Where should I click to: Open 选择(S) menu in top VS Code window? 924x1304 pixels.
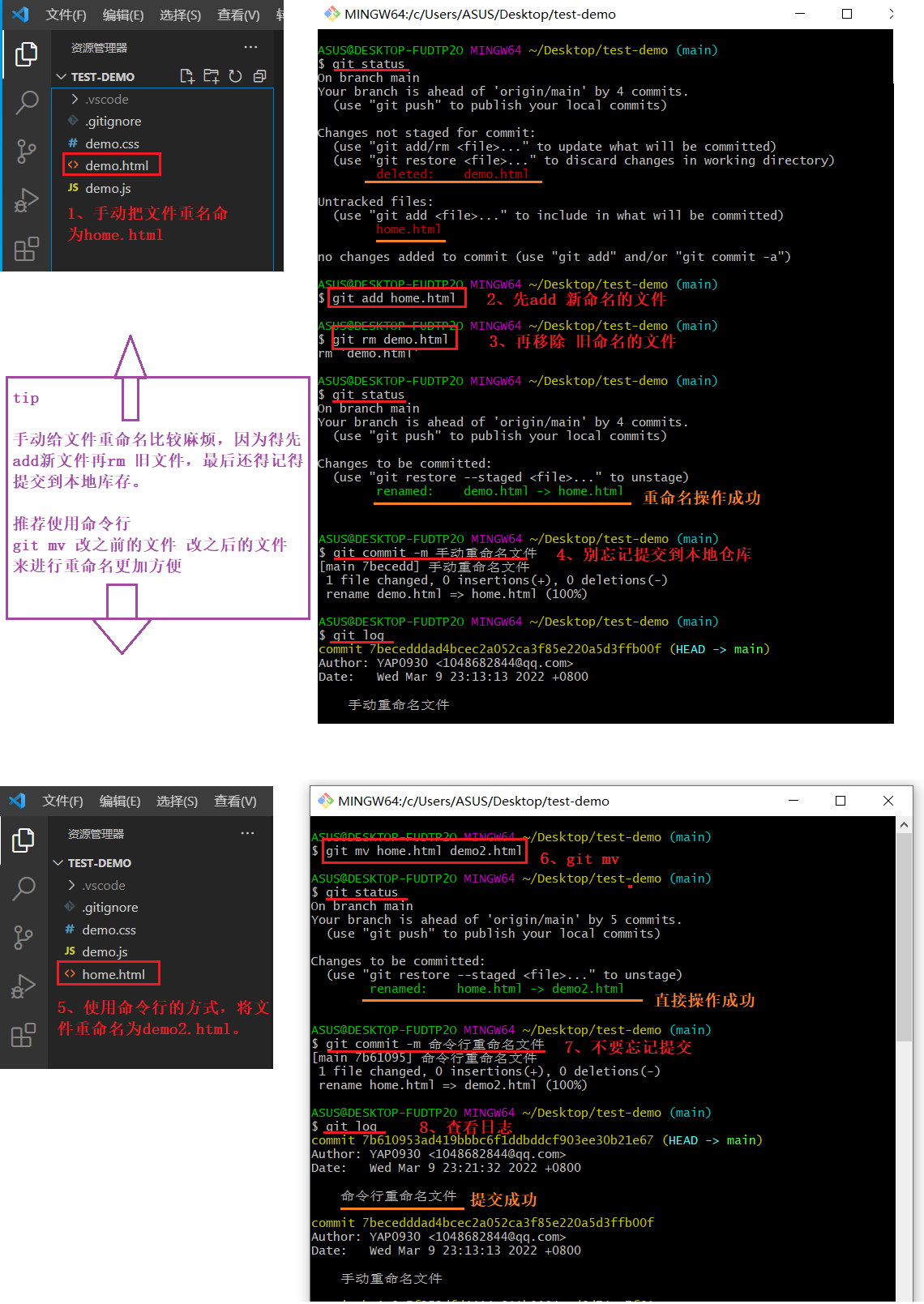180,15
